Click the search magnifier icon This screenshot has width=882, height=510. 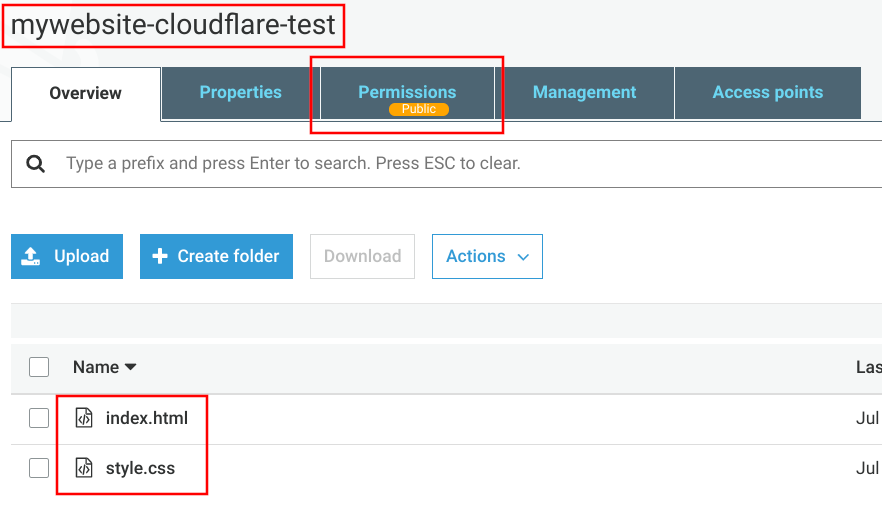point(36,163)
